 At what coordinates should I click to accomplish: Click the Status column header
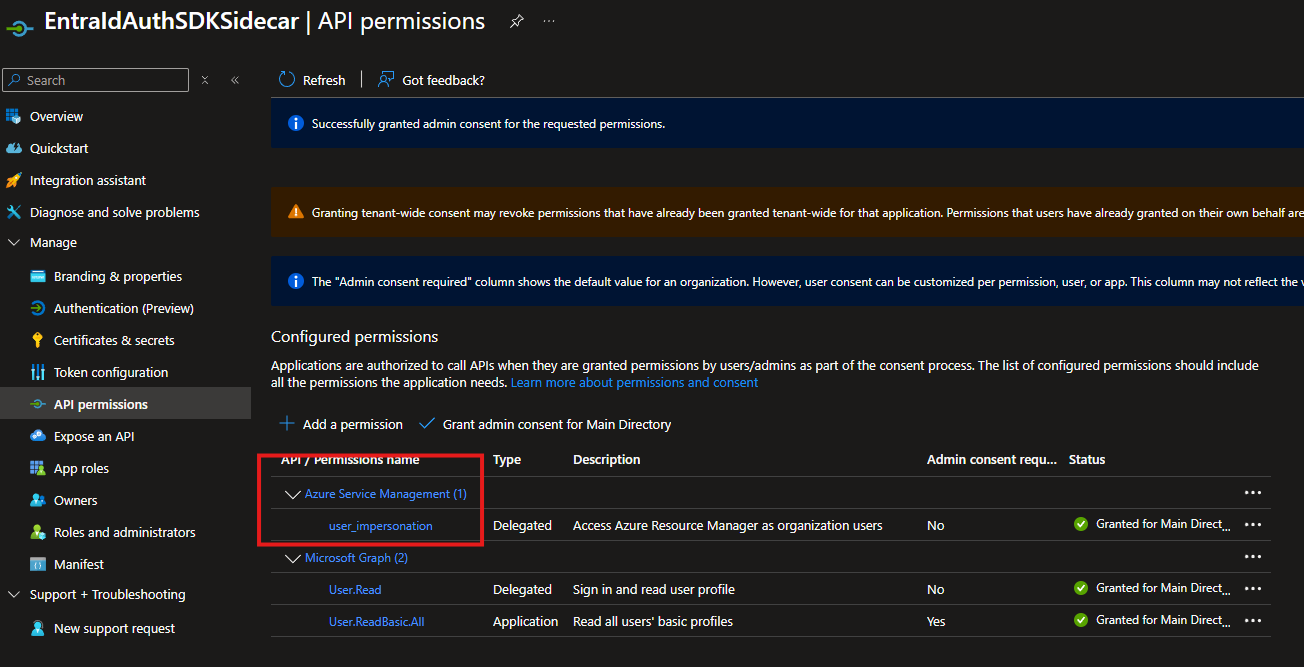tap(1087, 459)
